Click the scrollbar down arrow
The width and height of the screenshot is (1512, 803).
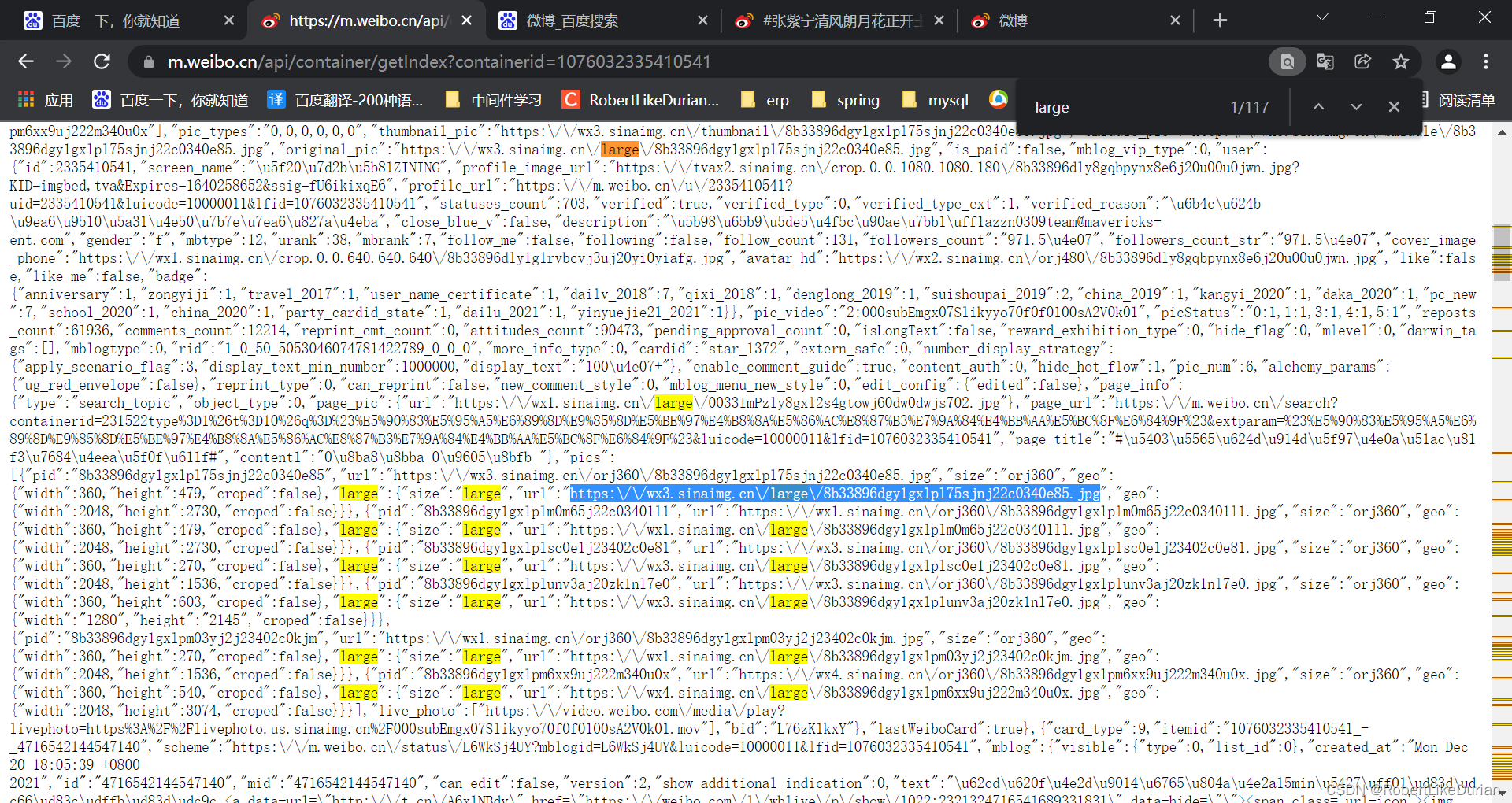[x=1502, y=793]
